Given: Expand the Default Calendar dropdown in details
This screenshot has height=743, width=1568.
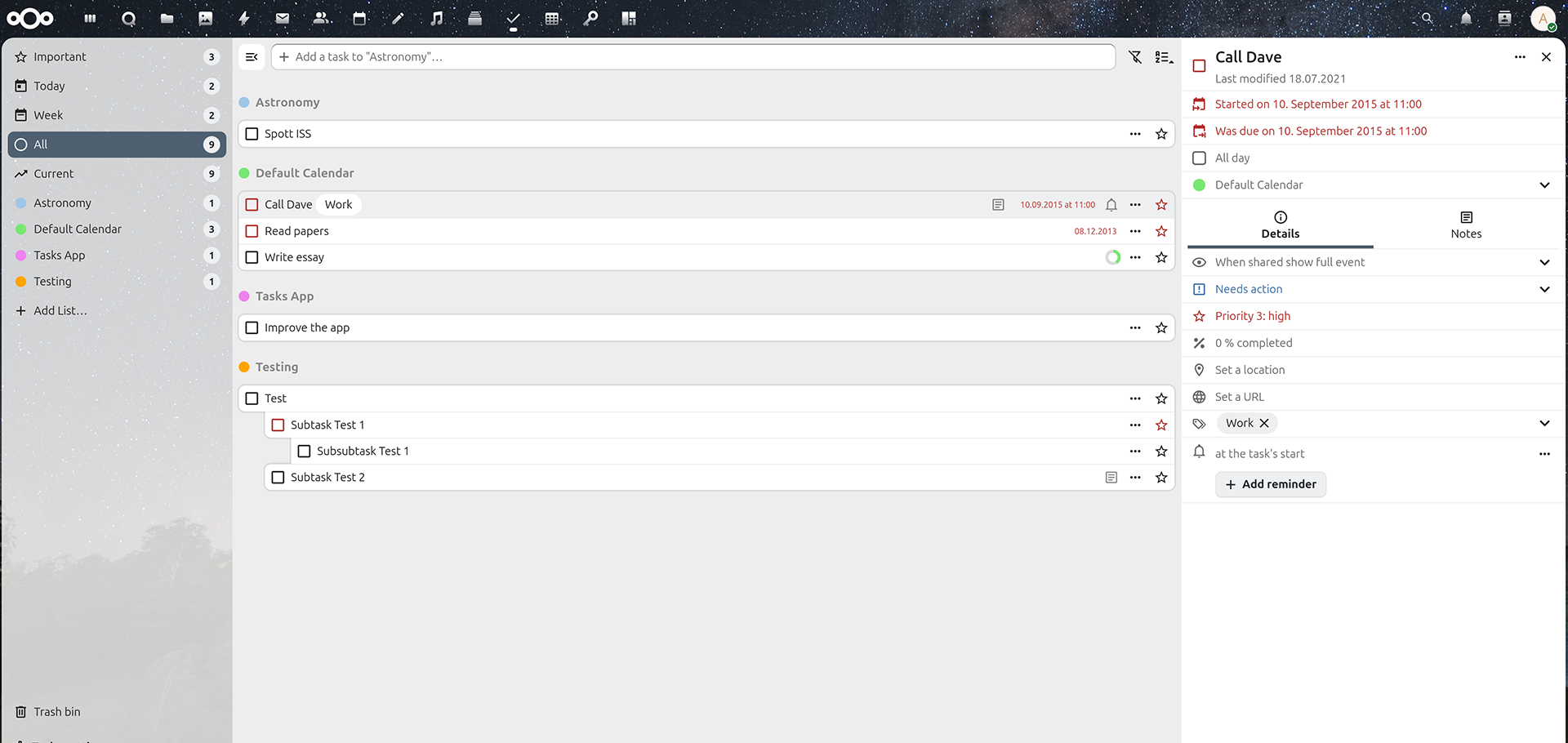Looking at the screenshot, I should (x=1544, y=185).
